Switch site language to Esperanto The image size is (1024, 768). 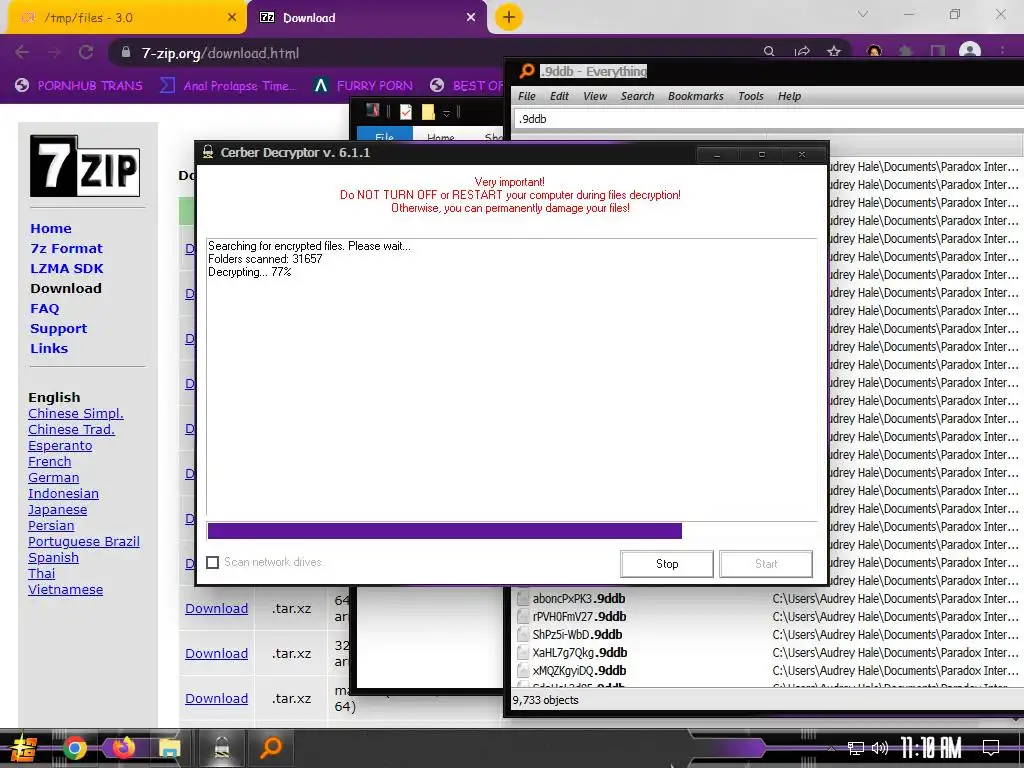(60, 445)
